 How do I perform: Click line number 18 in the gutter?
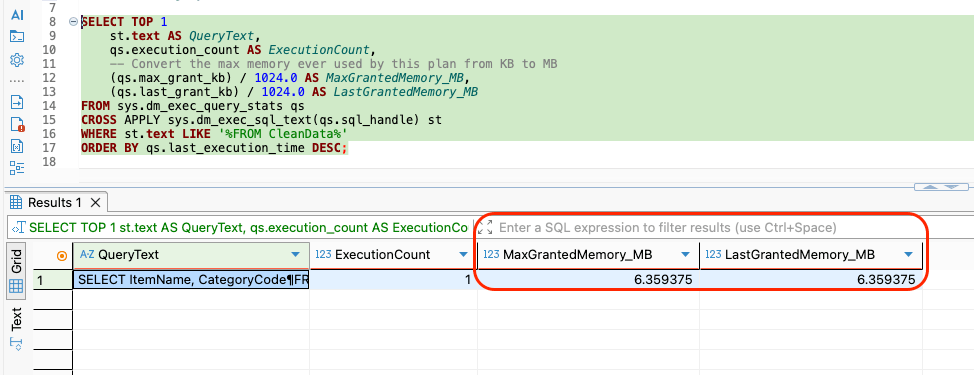49,162
